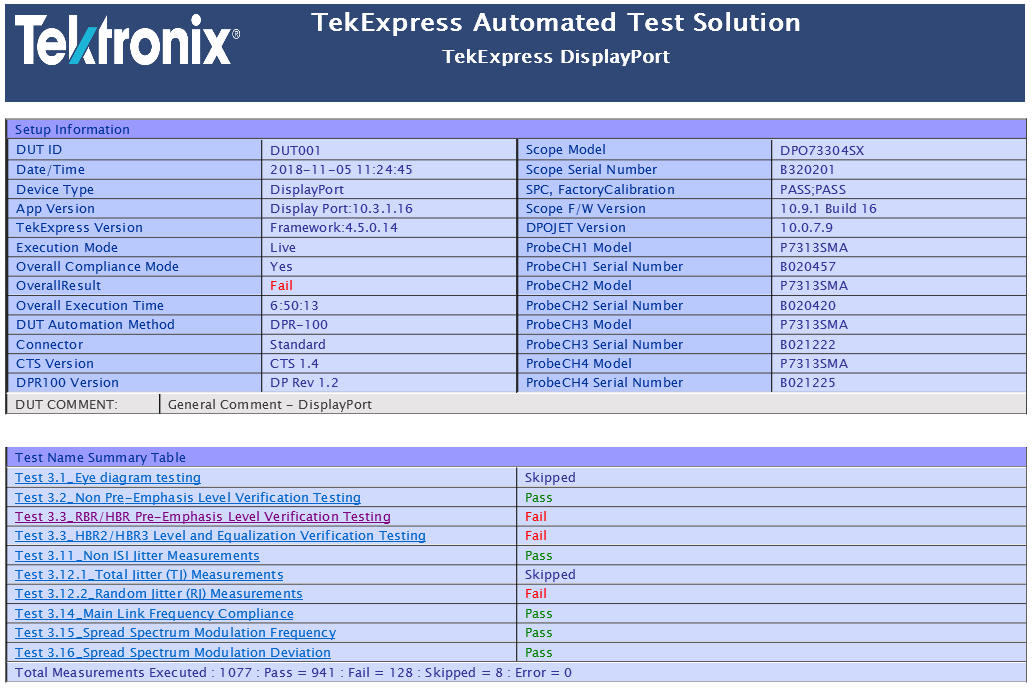Click scope serial number B320201

point(807,170)
